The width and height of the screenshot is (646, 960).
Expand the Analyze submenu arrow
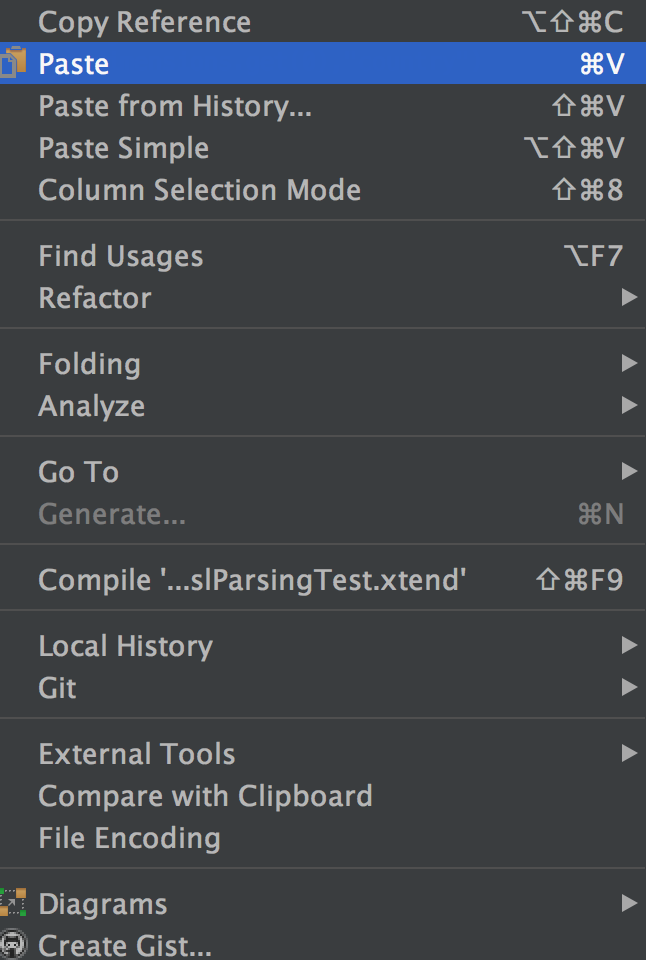[629, 405]
